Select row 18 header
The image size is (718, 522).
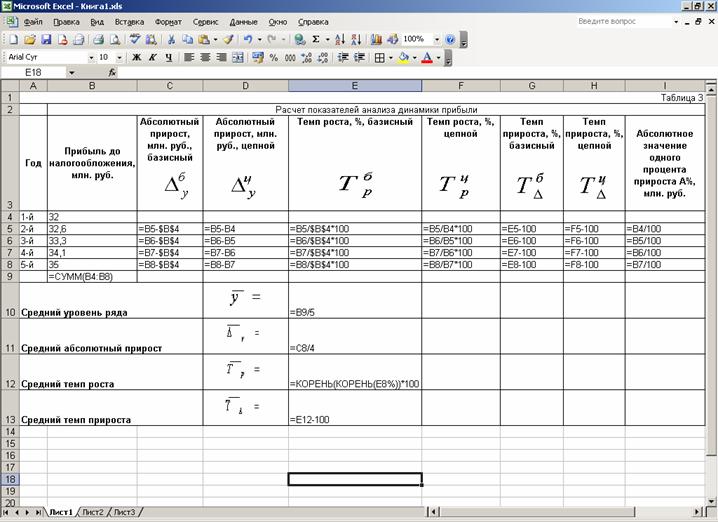(10, 479)
